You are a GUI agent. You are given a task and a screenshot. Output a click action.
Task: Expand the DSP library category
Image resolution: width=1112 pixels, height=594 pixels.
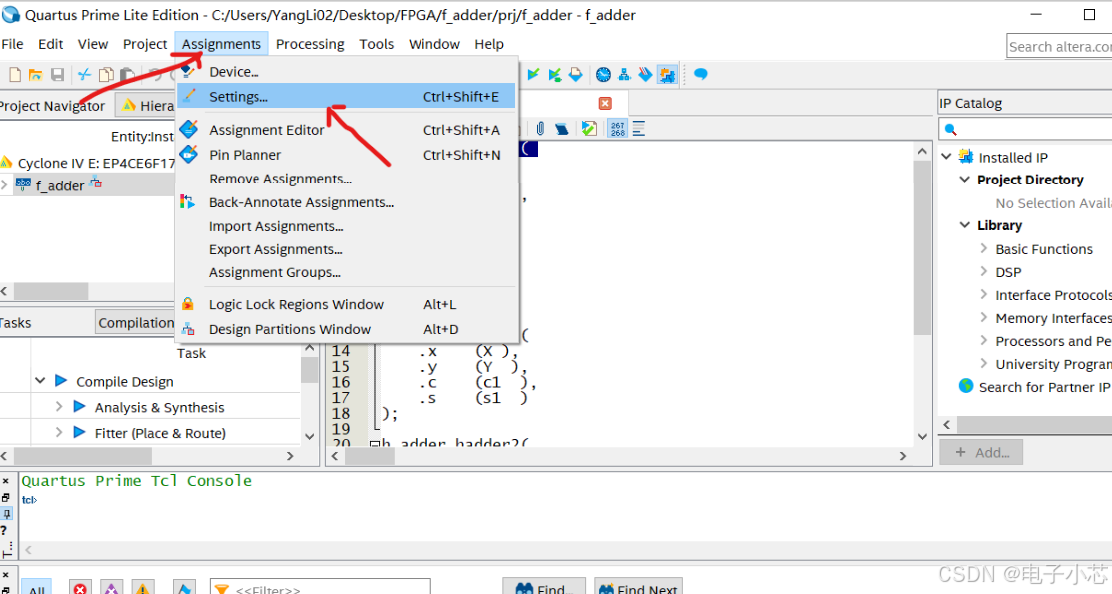point(983,271)
